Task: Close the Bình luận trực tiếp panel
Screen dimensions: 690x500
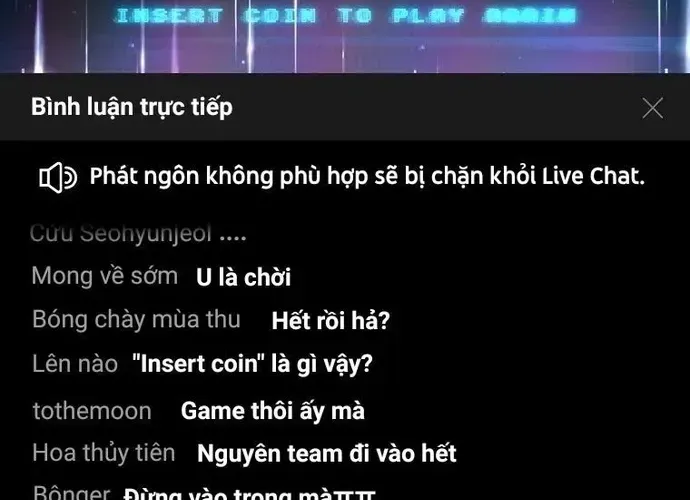Action: coord(652,108)
